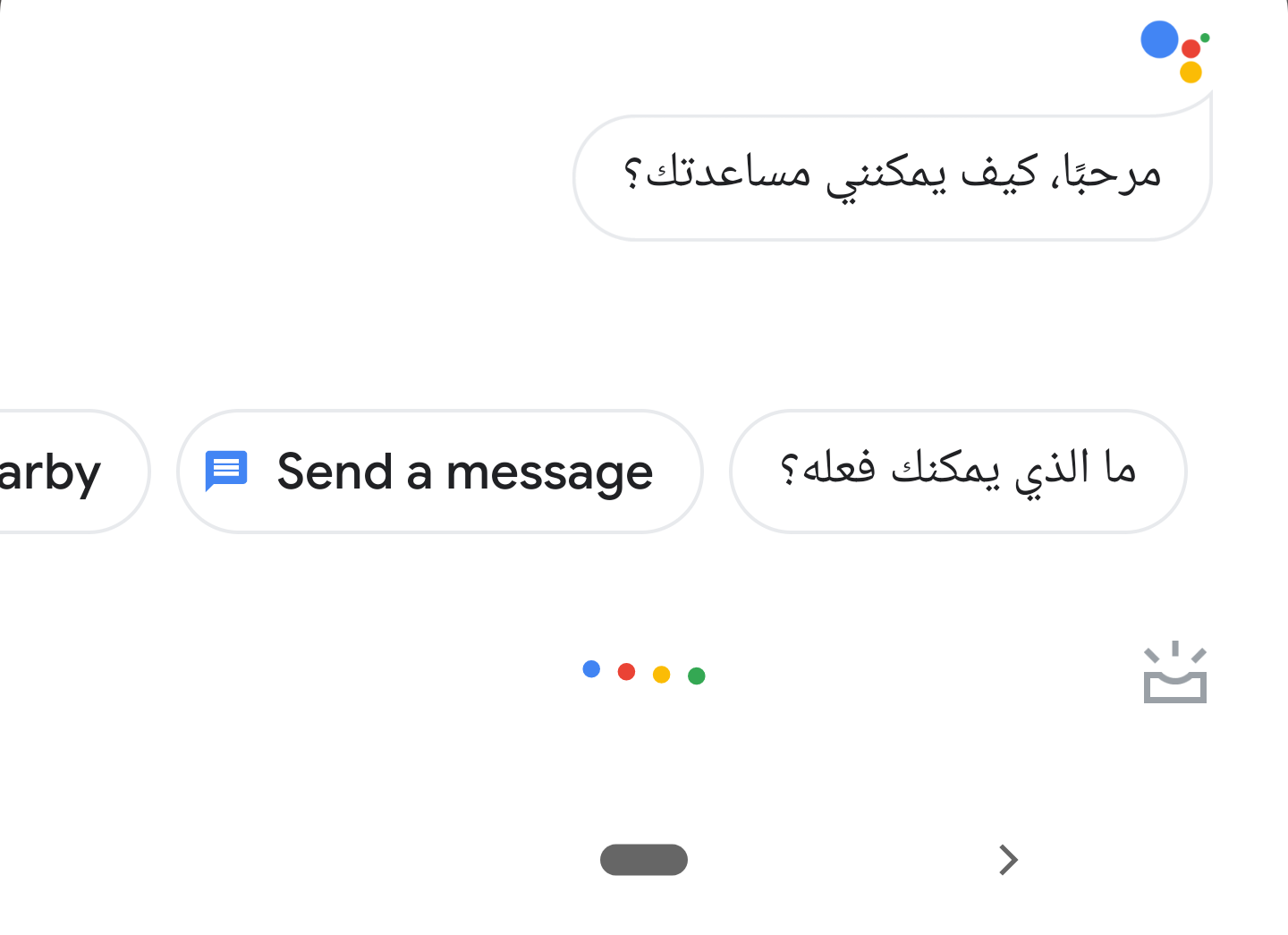This screenshot has width=1288, height=935.
Task: Click the red circle in Assistant logo
Action: tap(1191, 48)
